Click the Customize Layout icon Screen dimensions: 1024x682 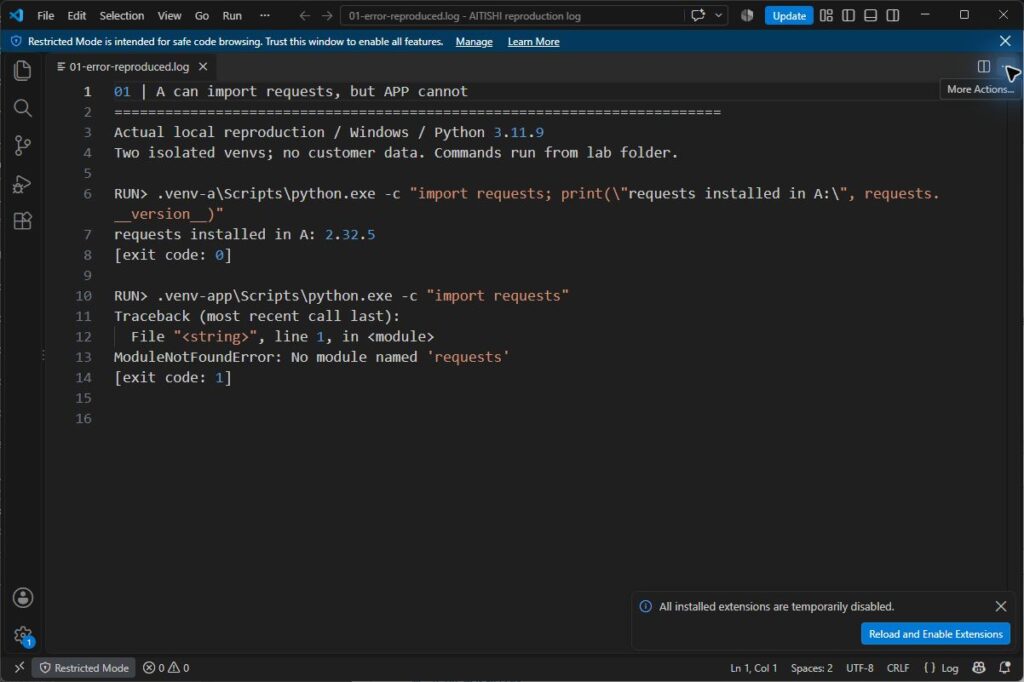pyautogui.click(x=826, y=15)
